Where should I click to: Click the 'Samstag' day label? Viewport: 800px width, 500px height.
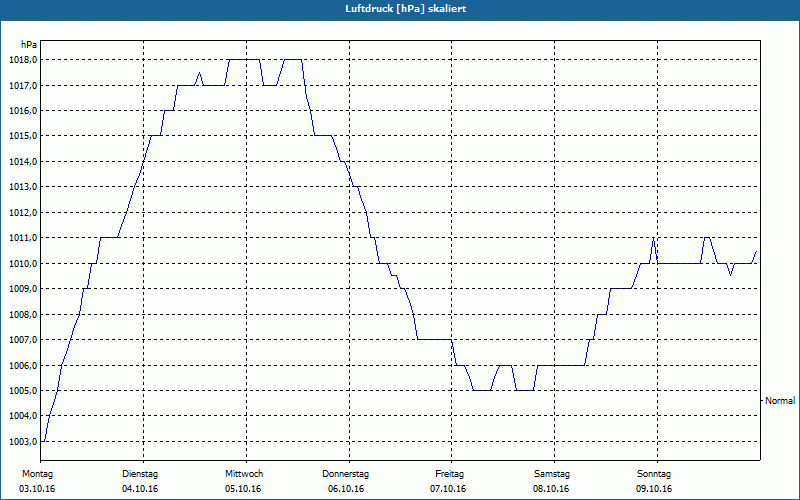tap(552, 474)
